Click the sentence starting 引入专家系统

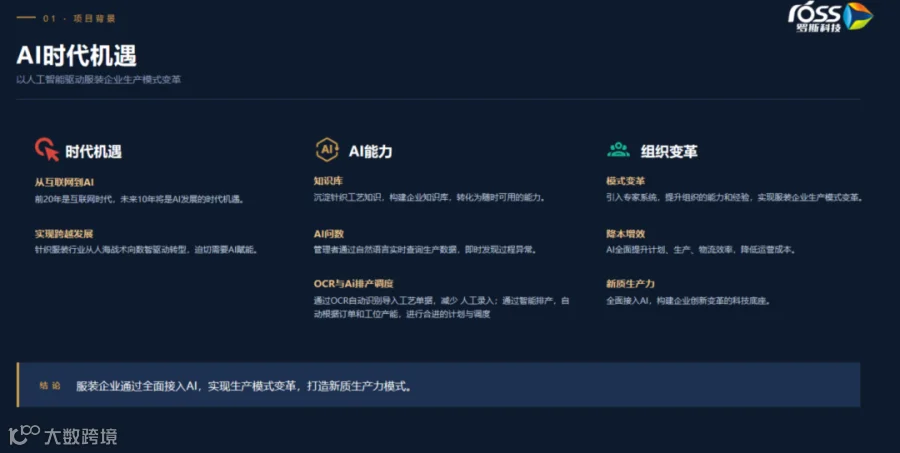735,198
